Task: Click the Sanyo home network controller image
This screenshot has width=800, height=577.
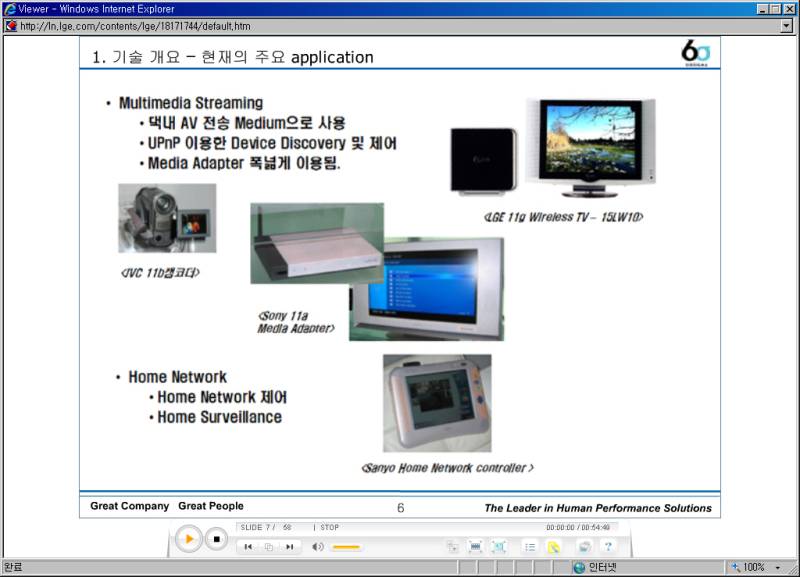Action: coord(437,403)
